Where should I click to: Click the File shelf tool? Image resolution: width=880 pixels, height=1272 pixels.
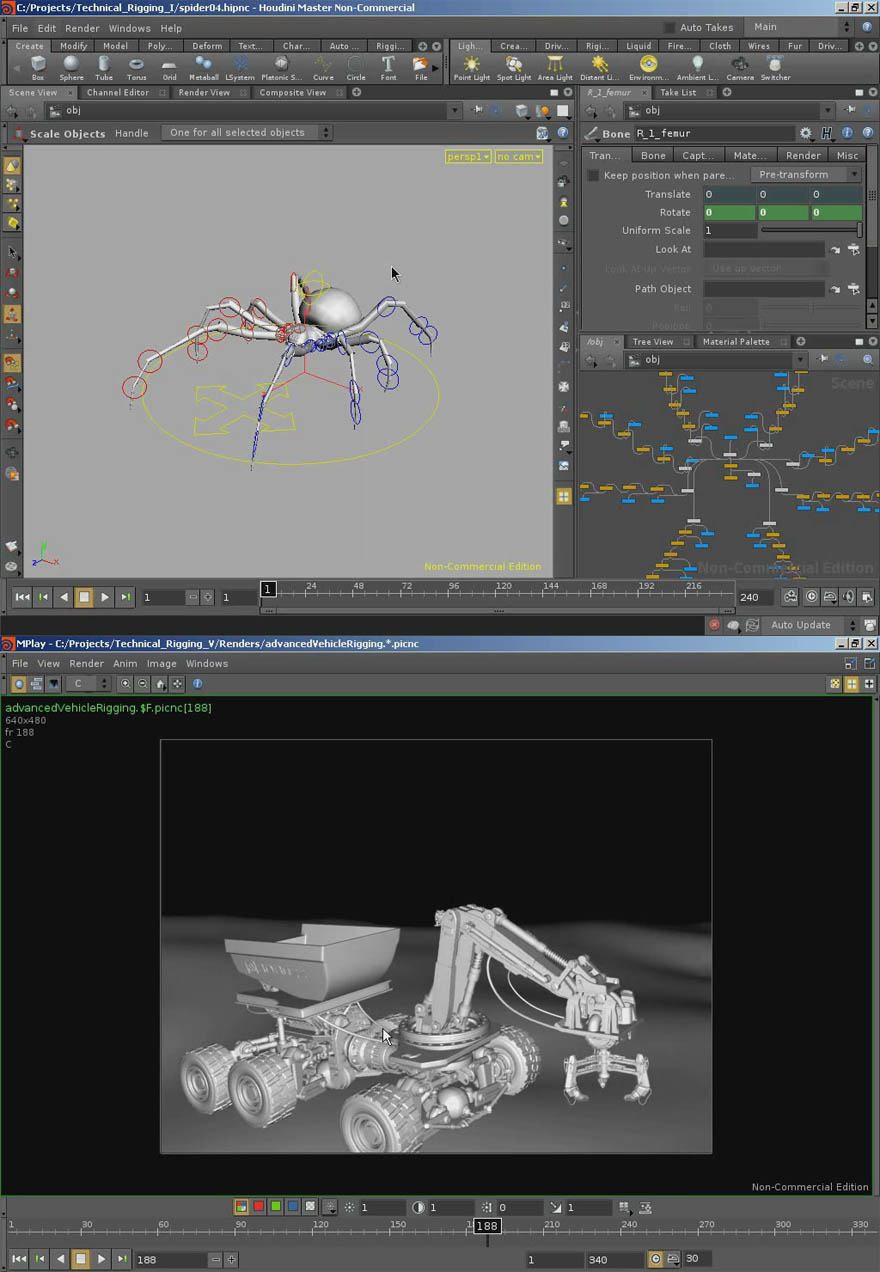point(421,67)
